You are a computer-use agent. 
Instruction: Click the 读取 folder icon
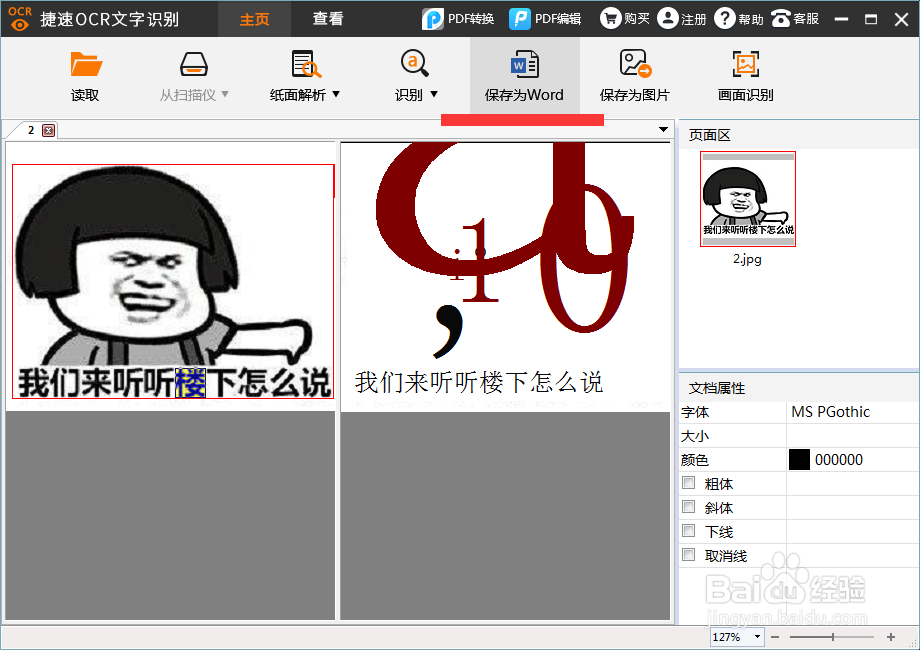click(86, 65)
